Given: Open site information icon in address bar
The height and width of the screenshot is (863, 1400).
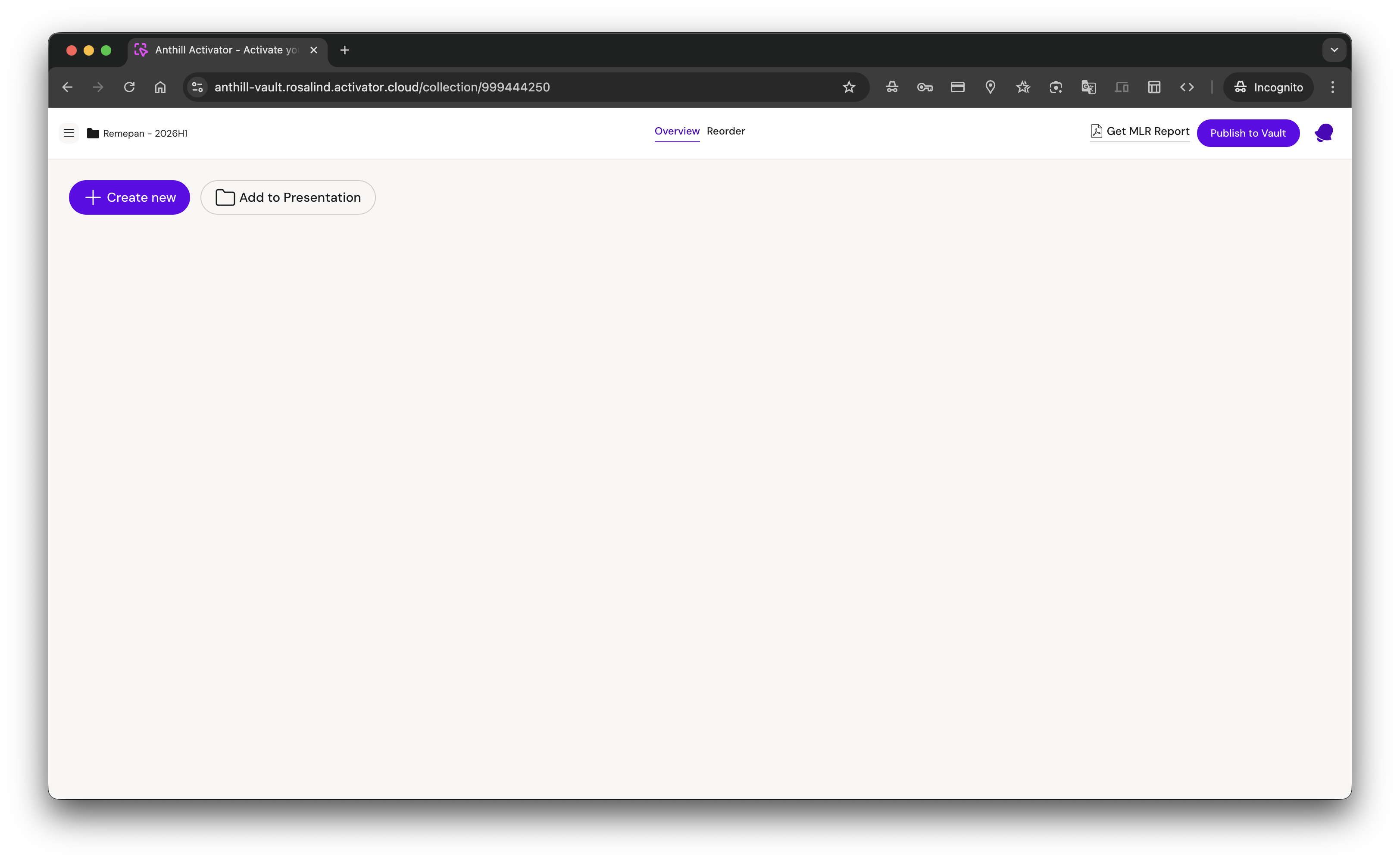Looking at the screenshot, I should (x=197, y=88).
